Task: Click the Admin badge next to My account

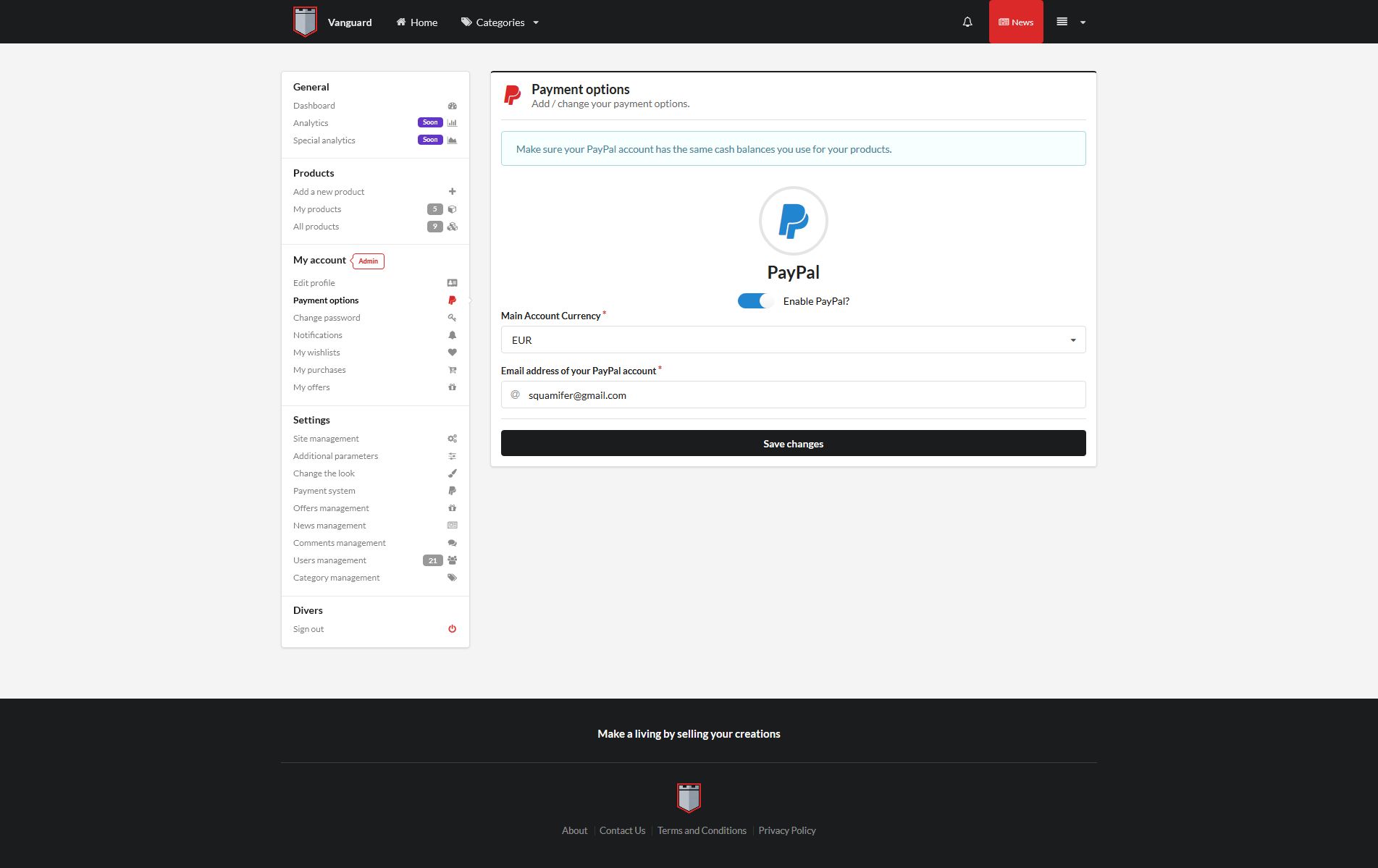Action: [368, 261]
